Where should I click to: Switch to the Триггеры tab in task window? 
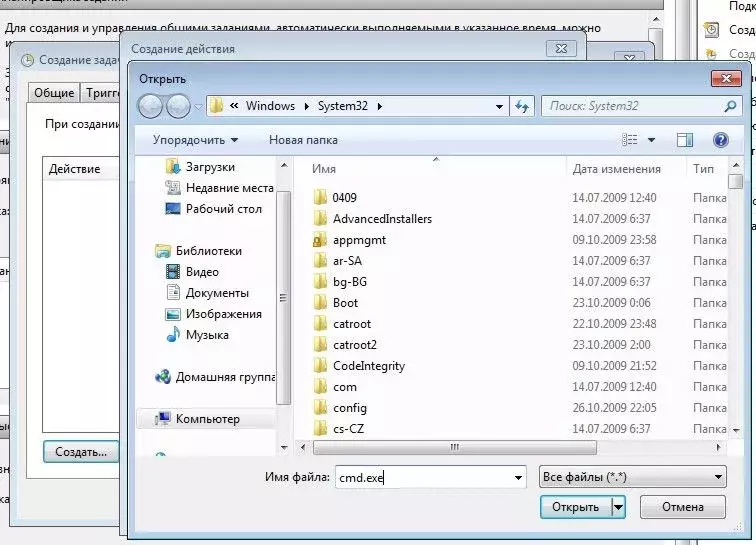[102, 93]
